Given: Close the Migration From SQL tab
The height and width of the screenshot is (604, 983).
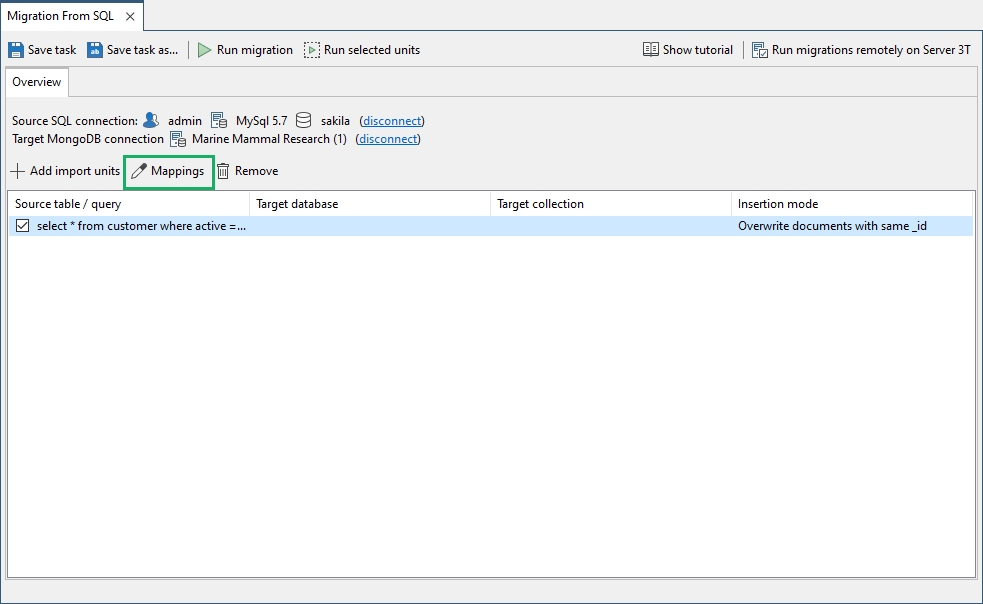Looking at the screenshot, I should pyautogui.click(x=130, y=16).
